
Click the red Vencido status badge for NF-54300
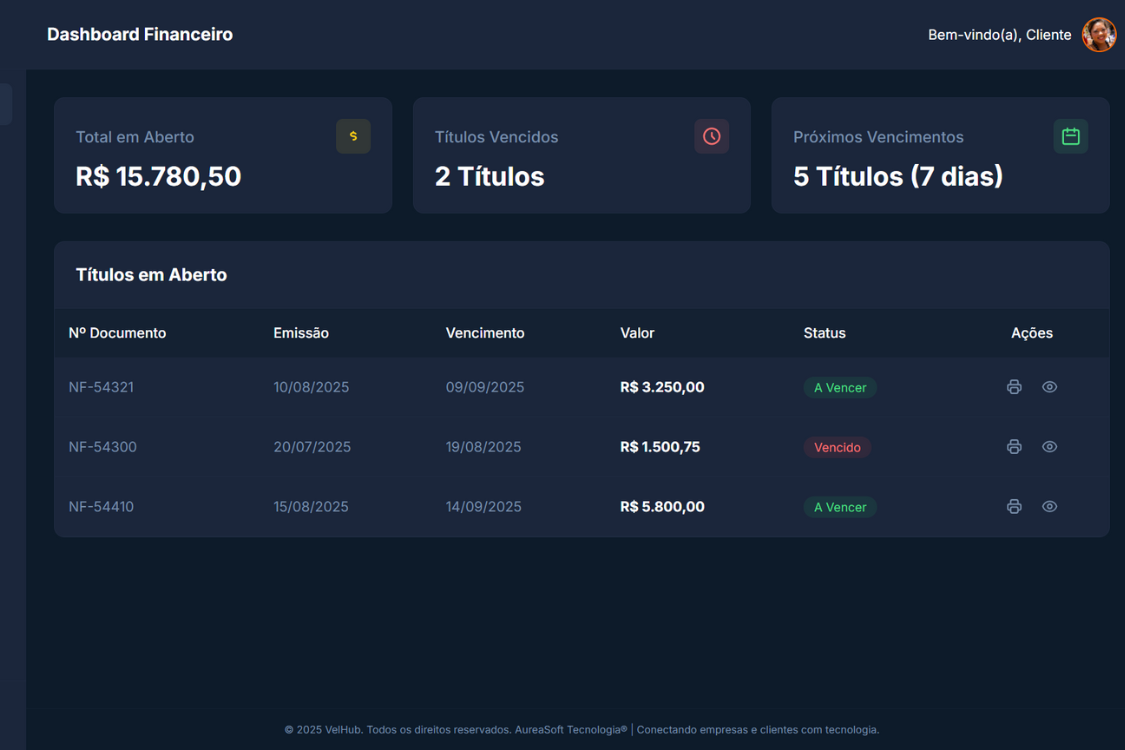pos(838,447)
